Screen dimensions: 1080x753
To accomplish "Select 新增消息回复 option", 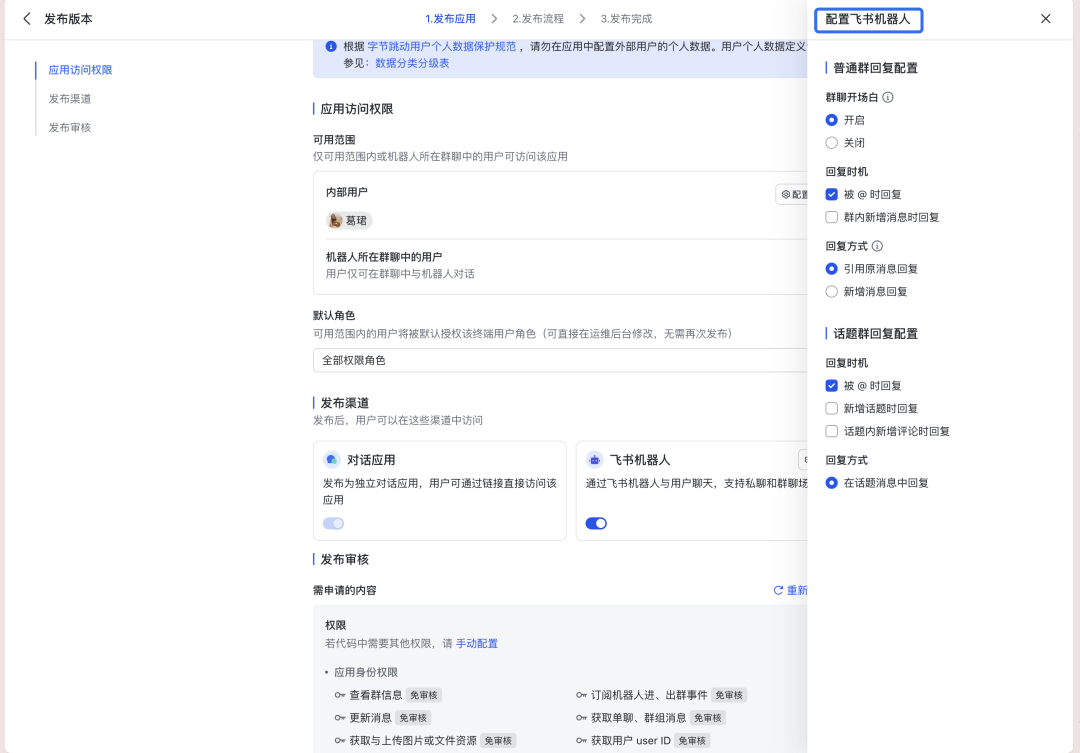I will pos(831,291).
